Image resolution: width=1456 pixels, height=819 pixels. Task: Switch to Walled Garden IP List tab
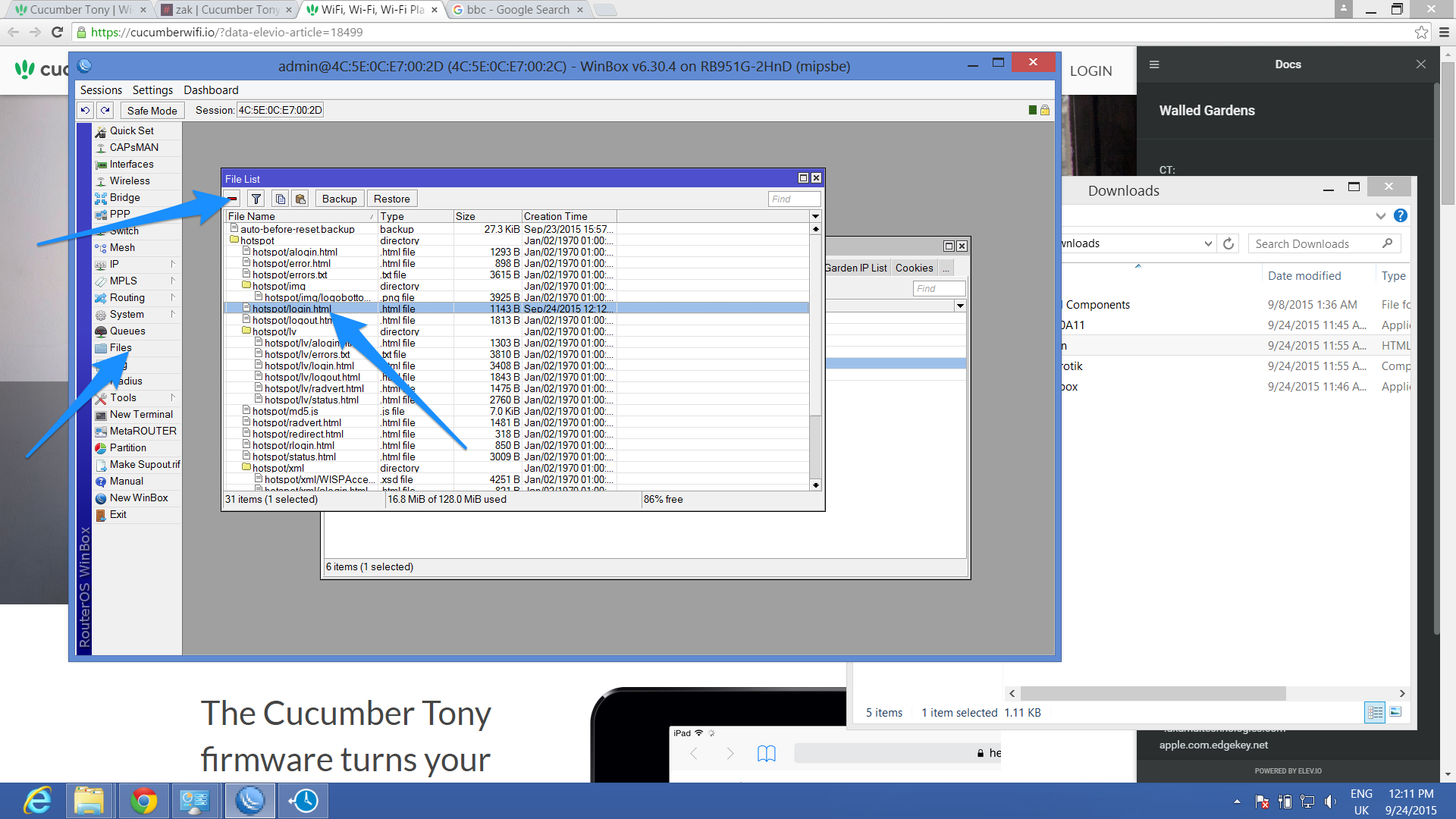point(856,268)
